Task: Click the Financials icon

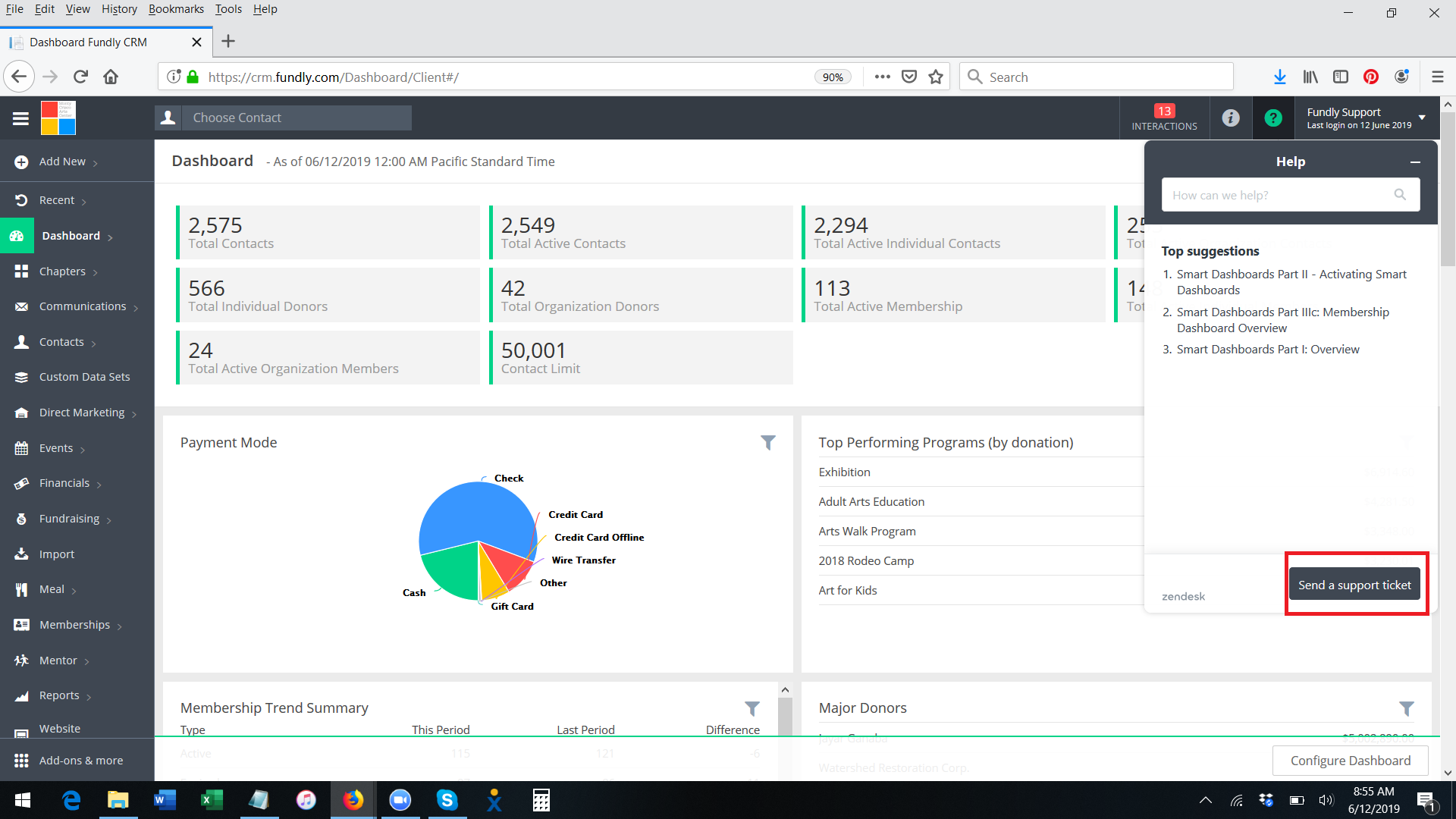Action: click(x=21, y=483)
